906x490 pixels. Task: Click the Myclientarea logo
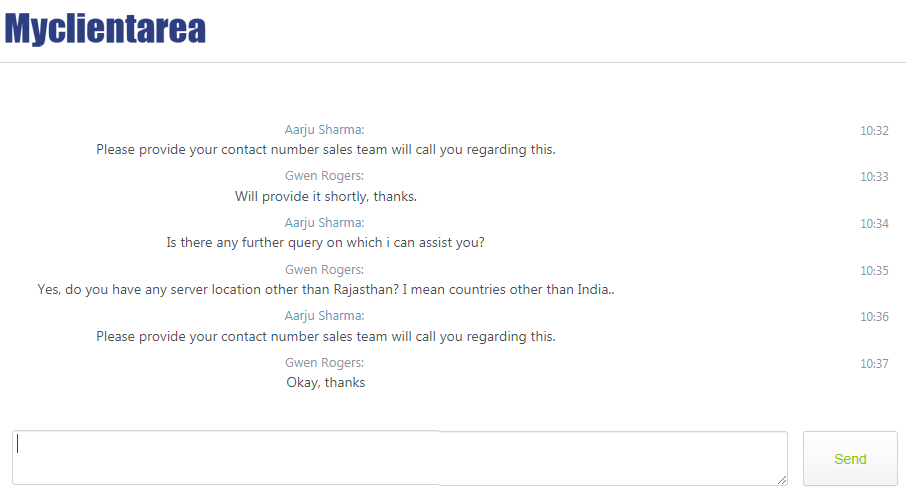pyautogui.click(x=105, y=28)
